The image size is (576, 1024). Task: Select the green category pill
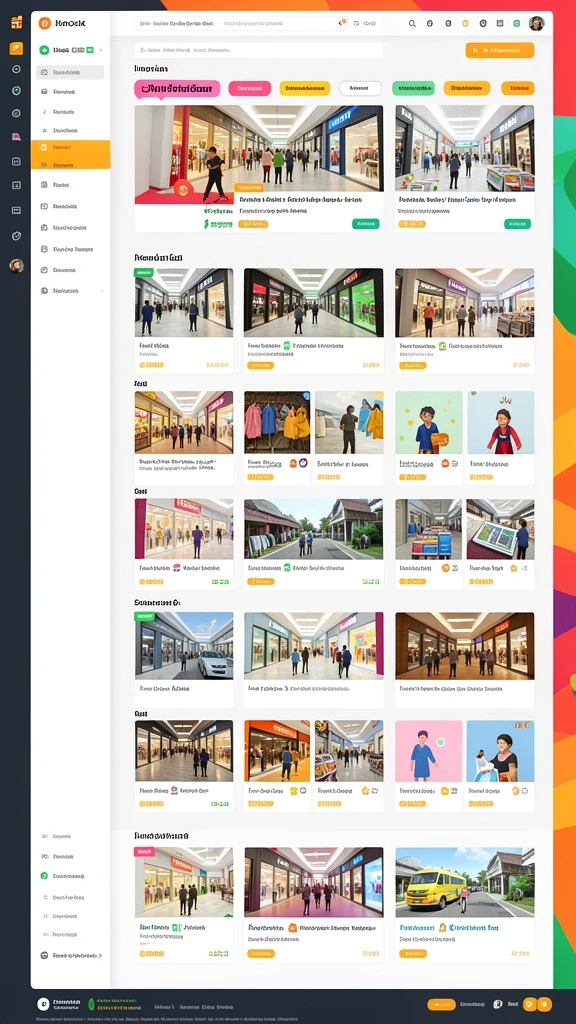[413, 88]
